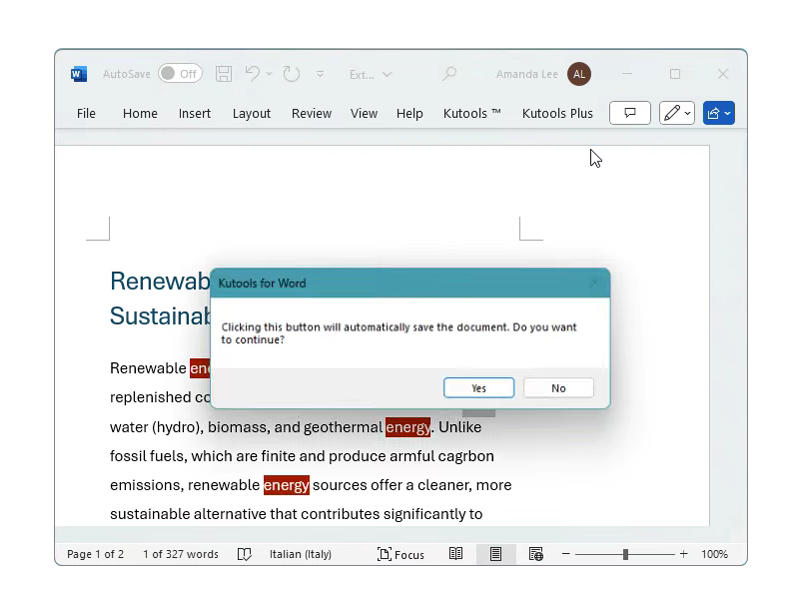The height and width of the screenshot is (605, 800).
Task: Open the Customize Quick Access Toolbar dropdown
Action: pos(320,74)
